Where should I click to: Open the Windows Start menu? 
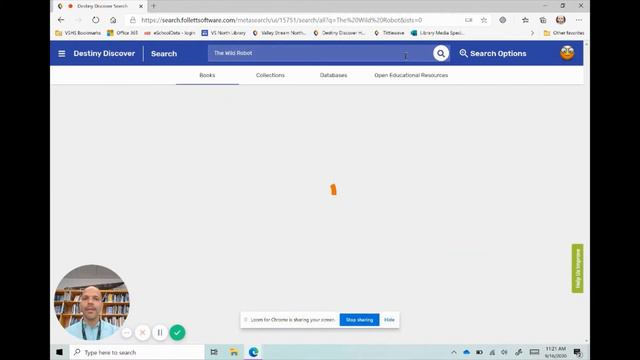click(60, 352)
